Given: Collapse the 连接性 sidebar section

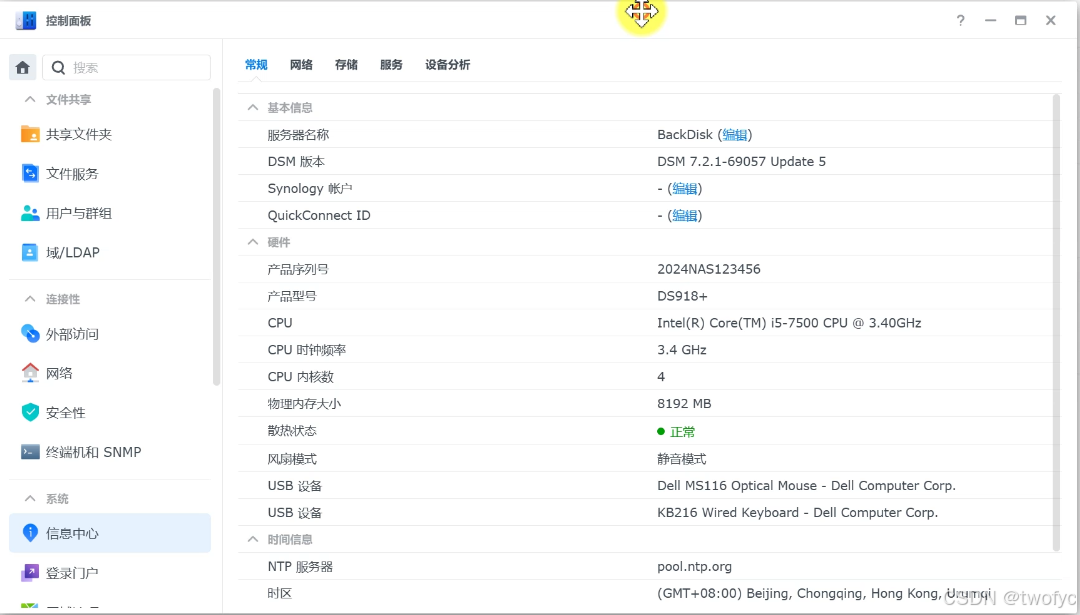Looking at the screenshot, I should point(30,299).
